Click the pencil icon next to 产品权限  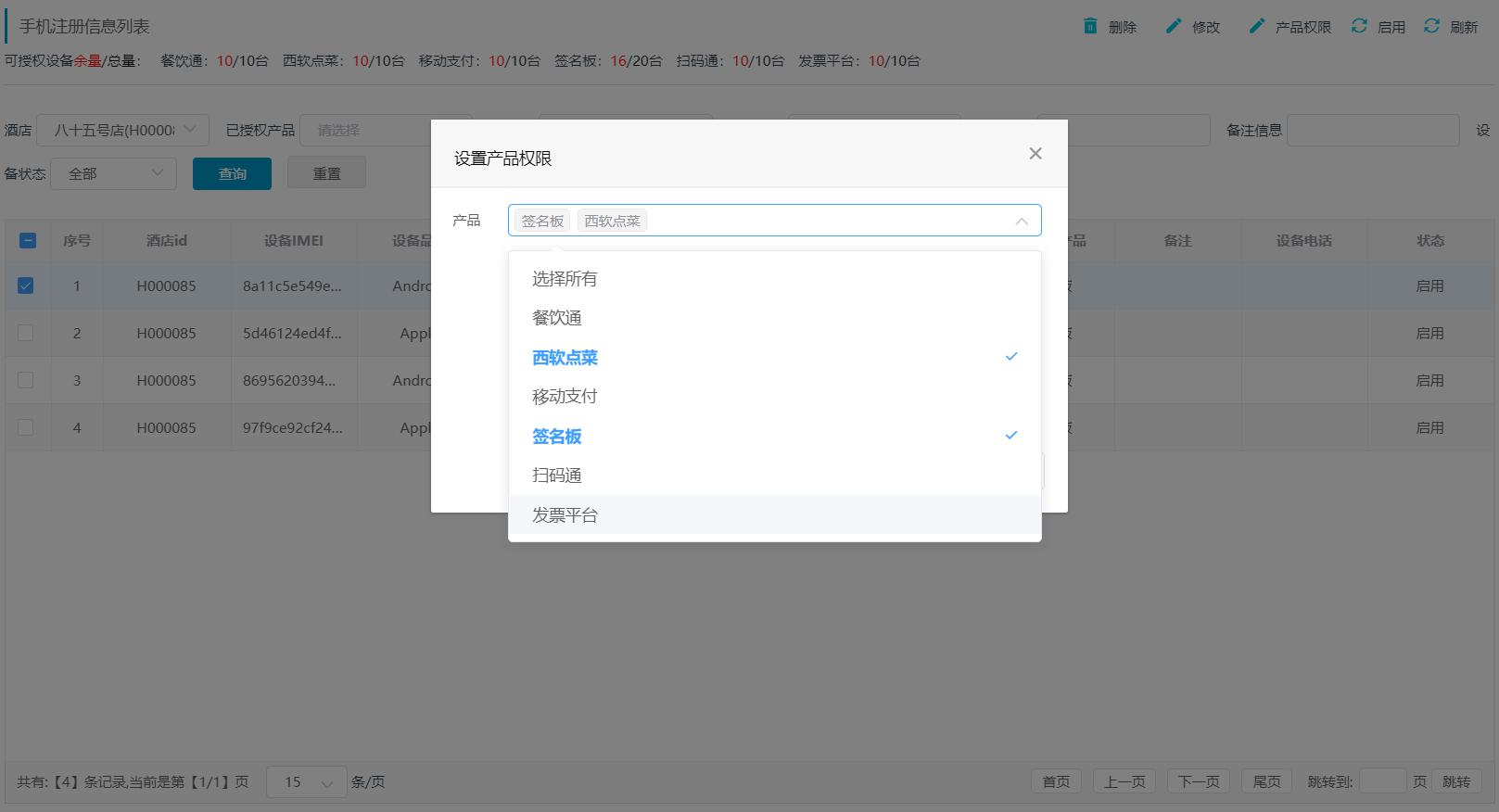tap(1256, 26)
